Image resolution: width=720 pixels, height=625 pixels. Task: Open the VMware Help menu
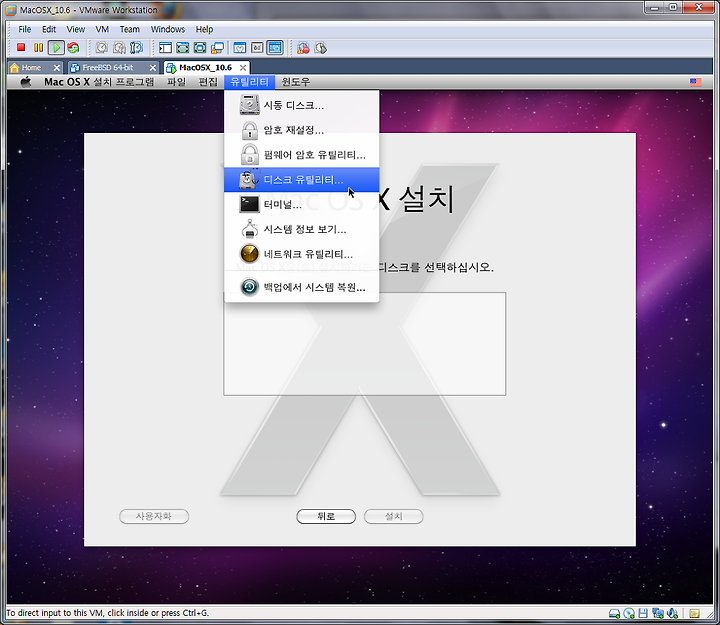pyautogui.click(x=204, y=29)
